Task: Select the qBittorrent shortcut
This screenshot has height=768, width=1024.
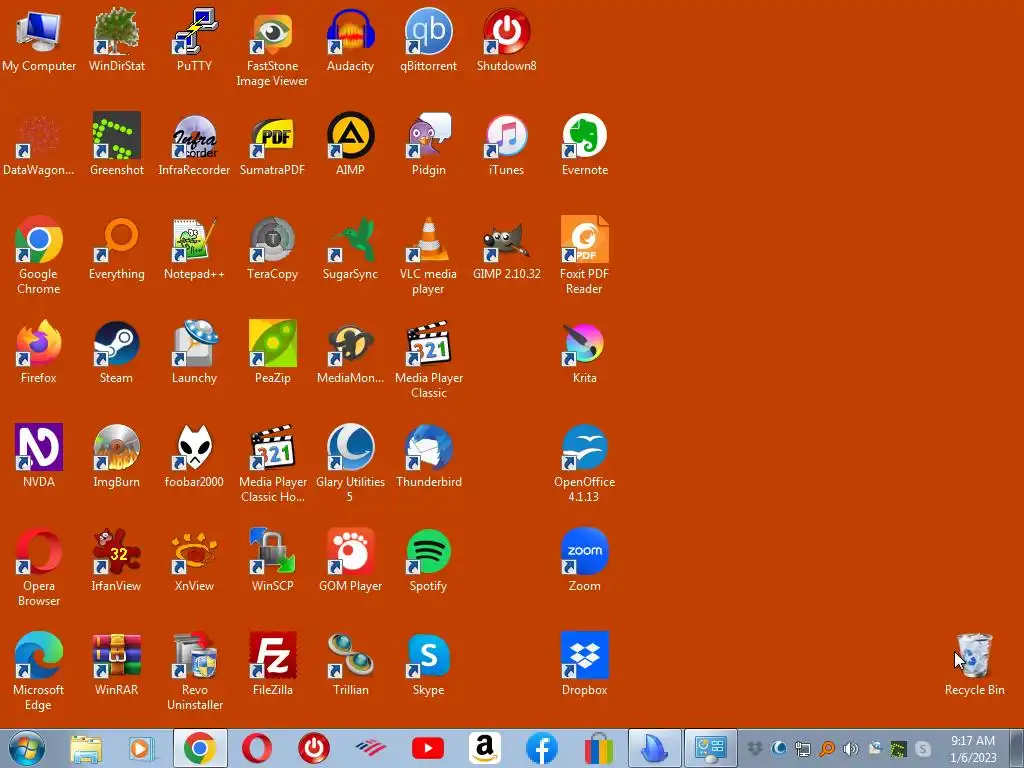Action: 428,31
